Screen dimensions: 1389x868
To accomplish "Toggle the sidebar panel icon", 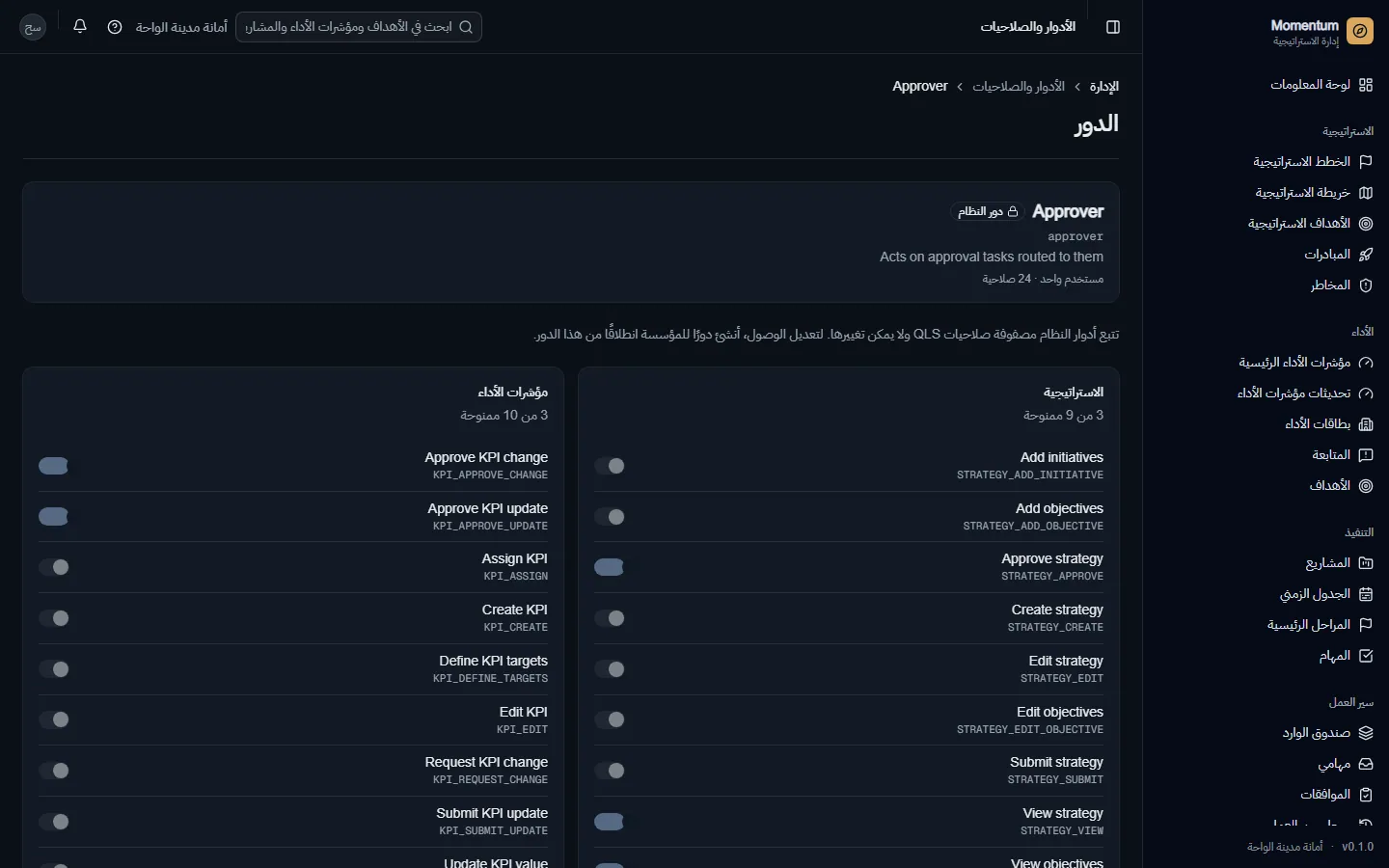I will point(1113,27).
